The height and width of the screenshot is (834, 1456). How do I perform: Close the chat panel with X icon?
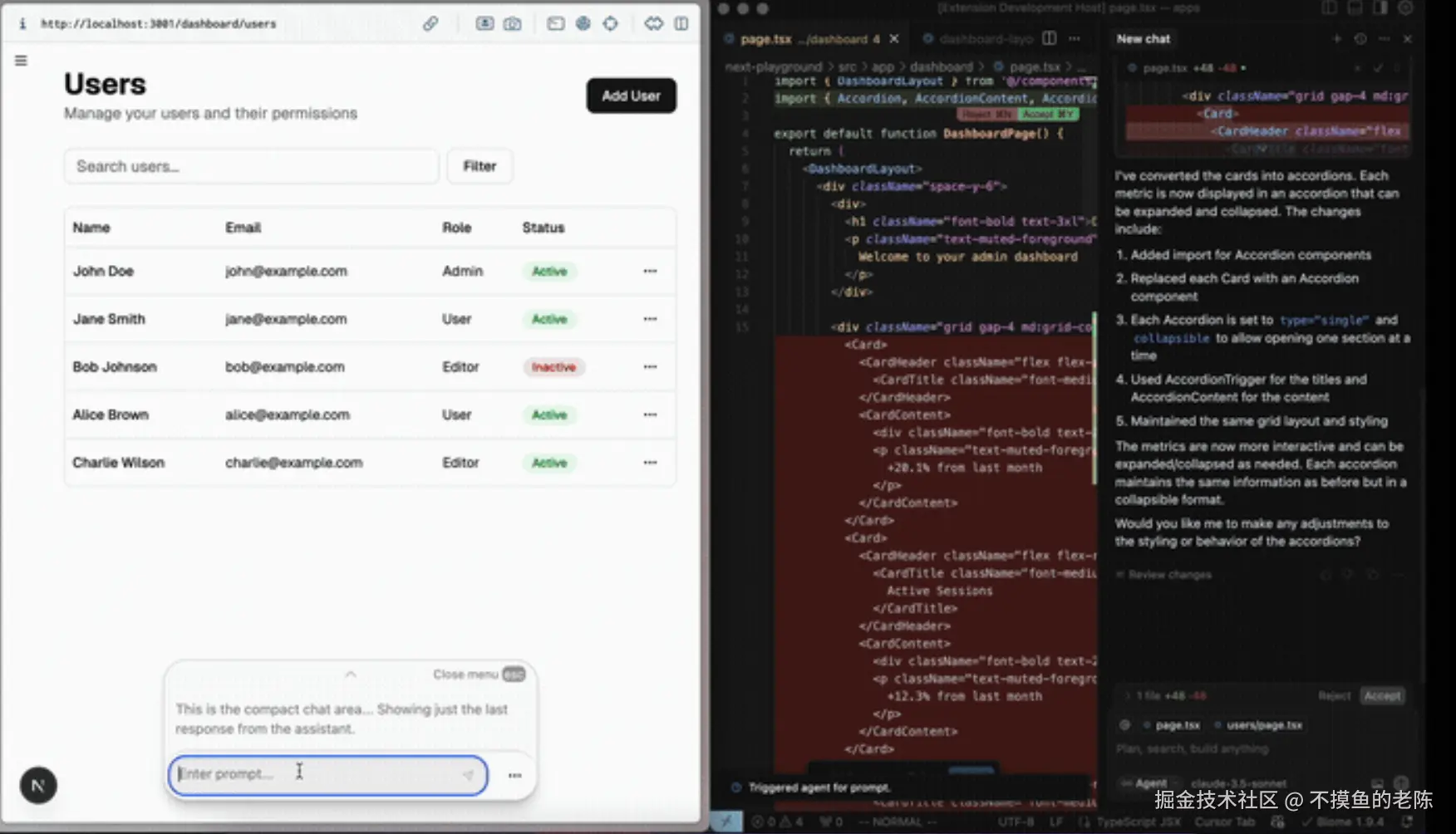1407,38
